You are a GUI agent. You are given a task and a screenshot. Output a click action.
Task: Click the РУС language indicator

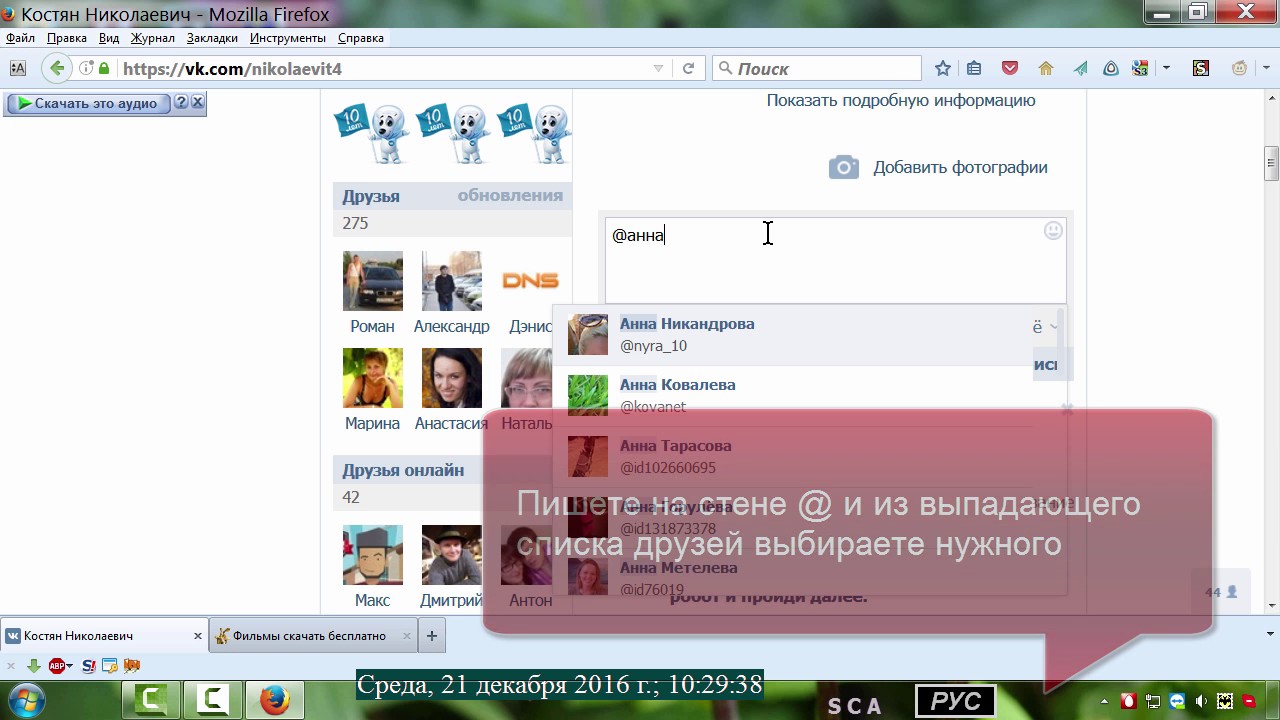point(956,701)
